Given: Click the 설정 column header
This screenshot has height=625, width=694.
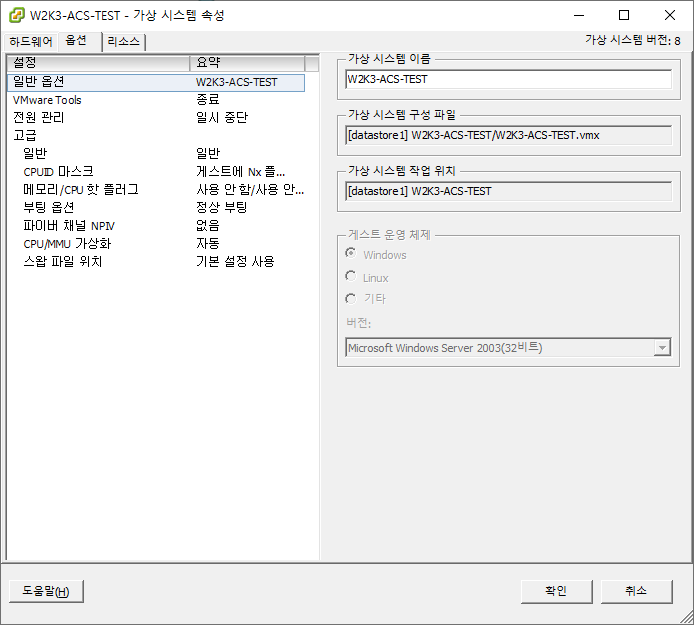Looking at the screenshot, I should (98, 63).
